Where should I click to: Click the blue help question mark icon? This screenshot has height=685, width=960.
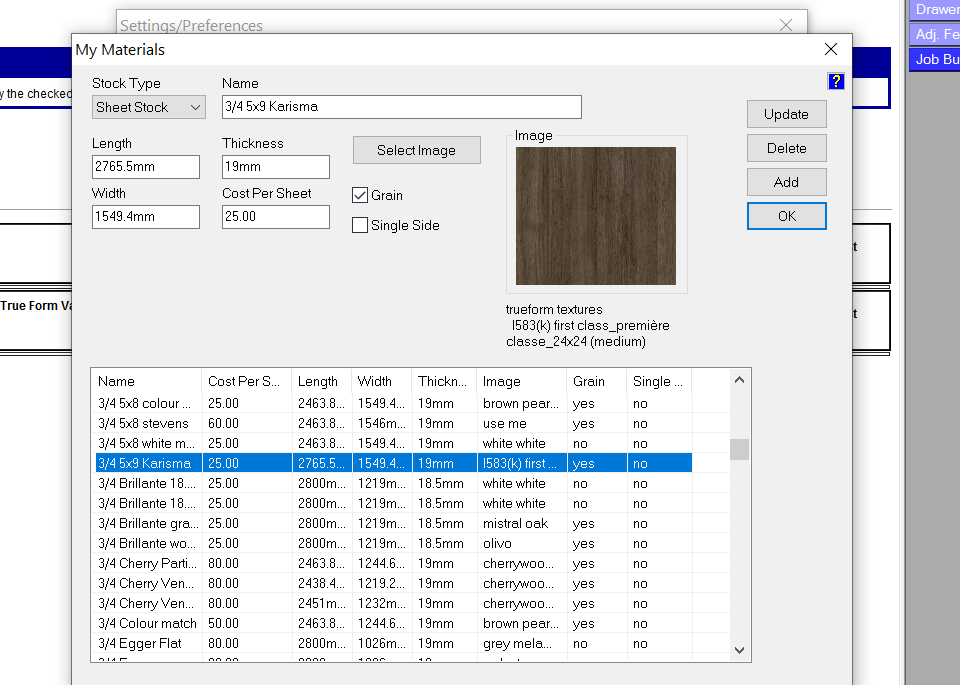(x=836, y=82)
